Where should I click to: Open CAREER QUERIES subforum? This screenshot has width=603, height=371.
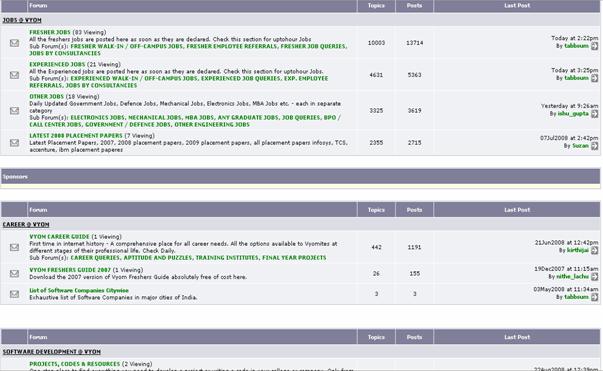coord(95,258)
